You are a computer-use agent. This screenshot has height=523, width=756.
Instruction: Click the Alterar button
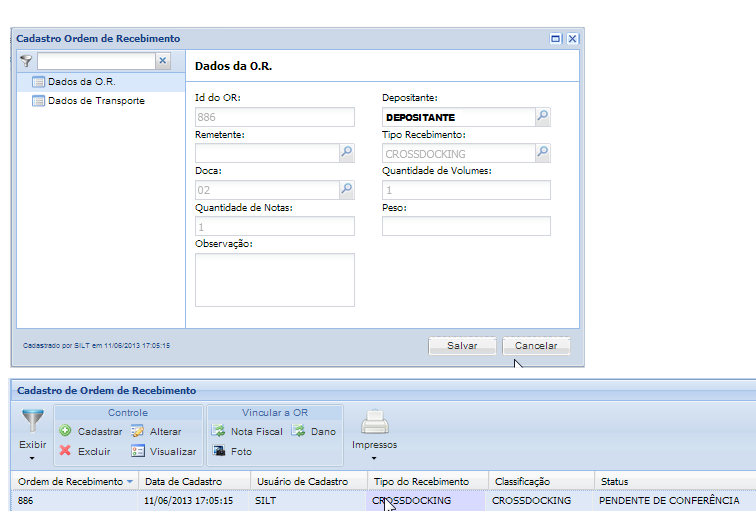(x=157, y=431)
